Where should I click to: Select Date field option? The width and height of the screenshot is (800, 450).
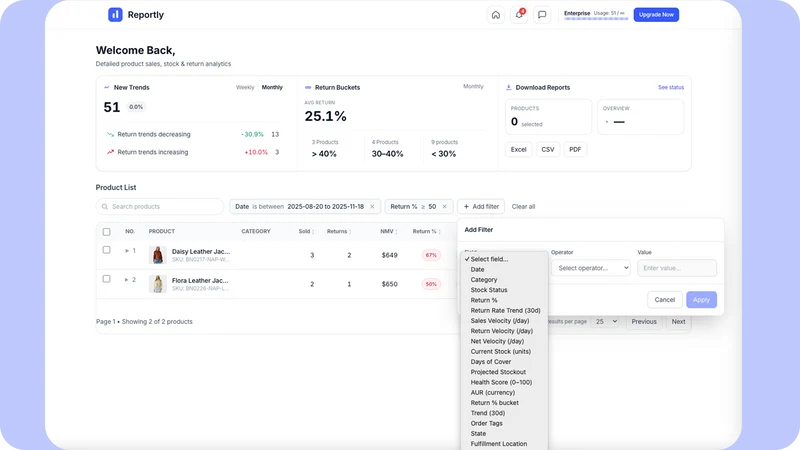(x=504, y=269)
